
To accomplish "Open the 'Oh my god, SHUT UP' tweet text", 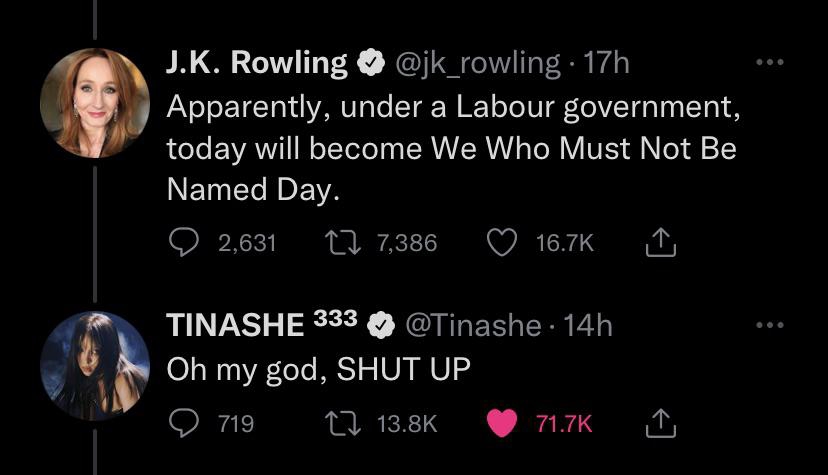I will 317,369.
